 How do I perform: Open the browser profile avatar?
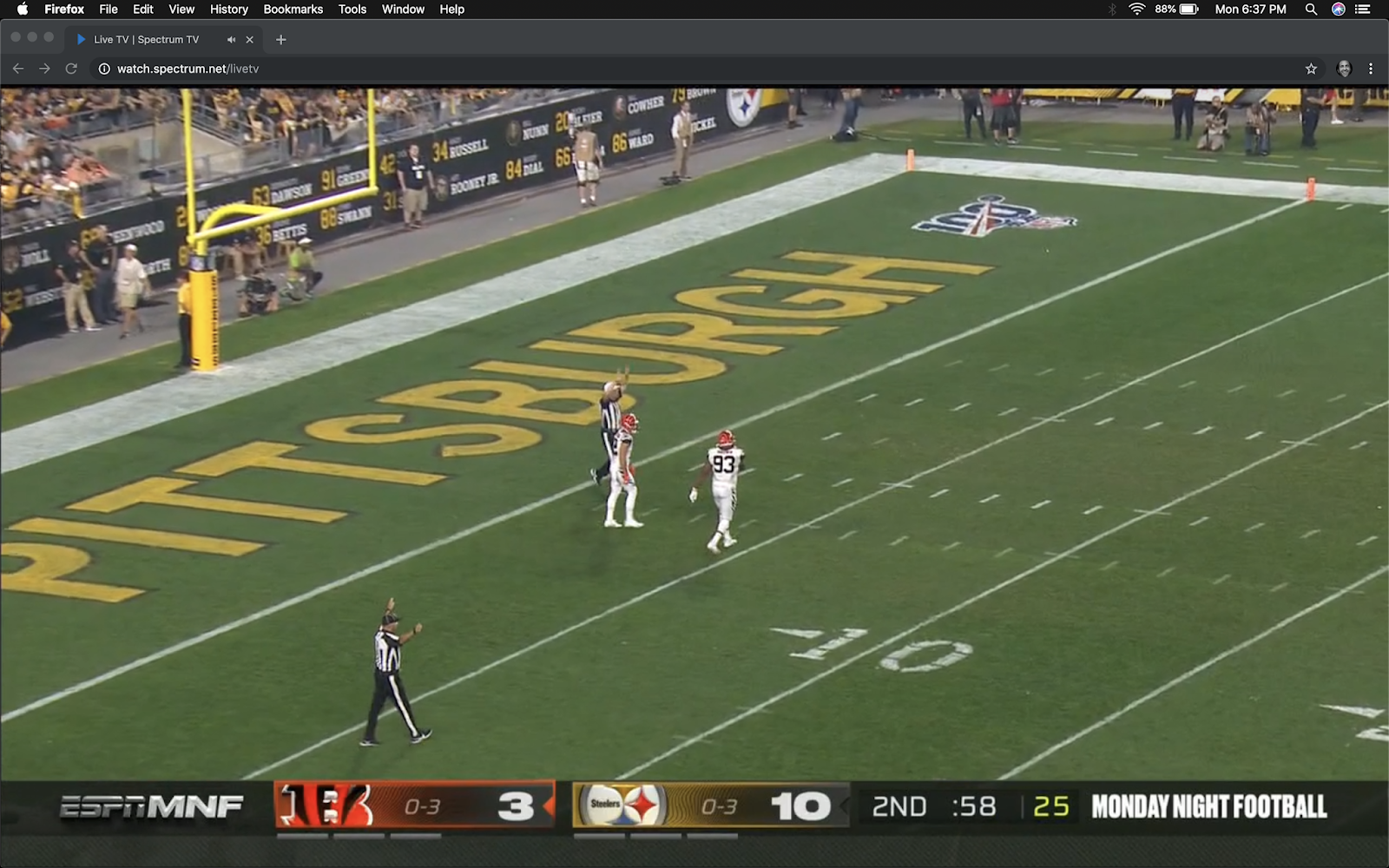point(1343,68)
